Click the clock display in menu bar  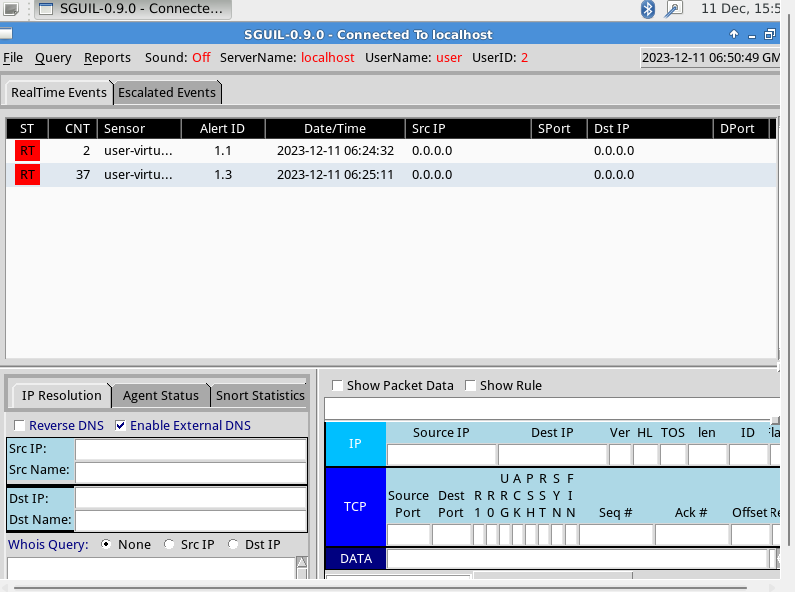(x=710, y=58)
